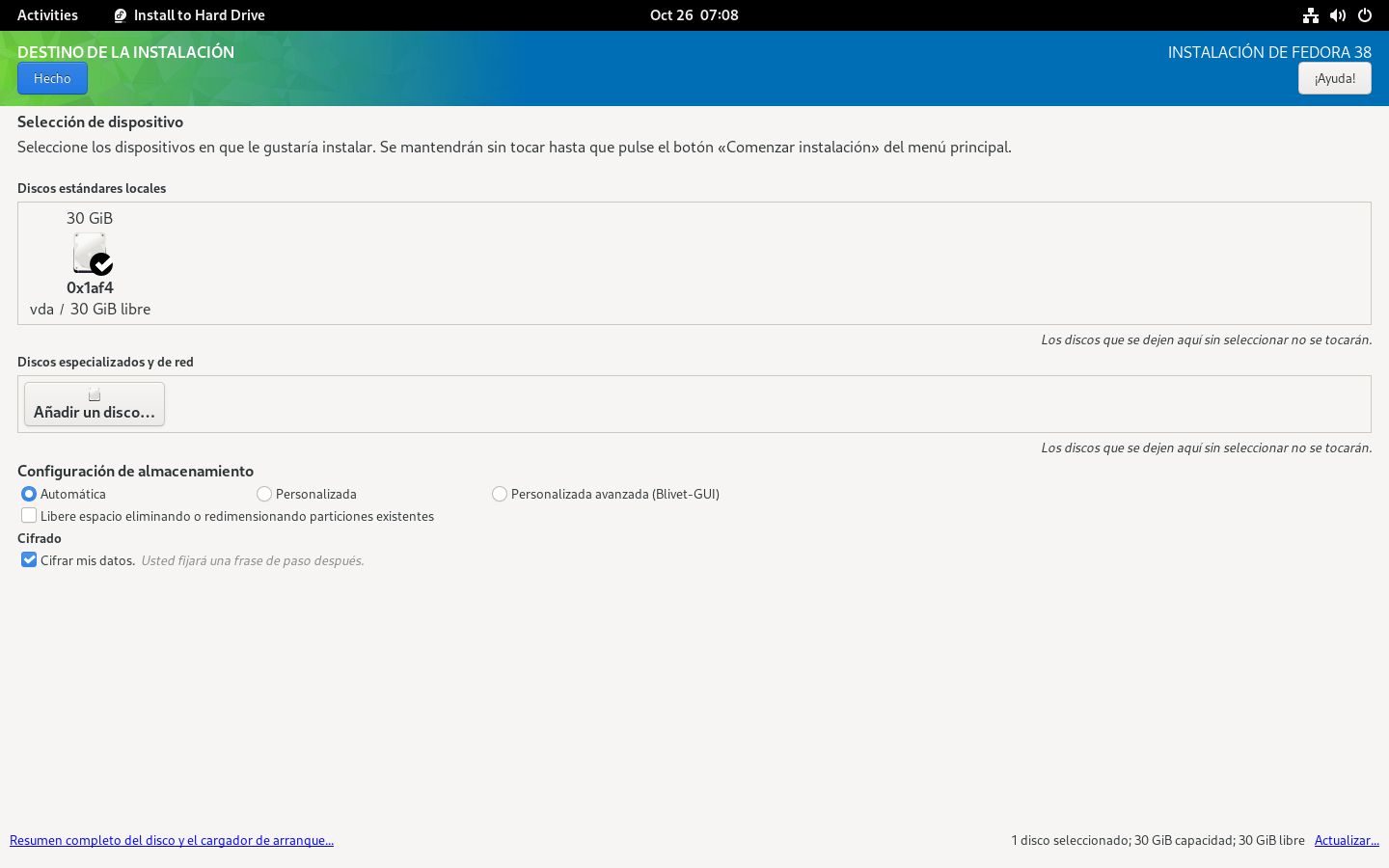Select the Personalizada storage option
The height and width of the screenshot is (868, 1389).
(x=264, y=494)
